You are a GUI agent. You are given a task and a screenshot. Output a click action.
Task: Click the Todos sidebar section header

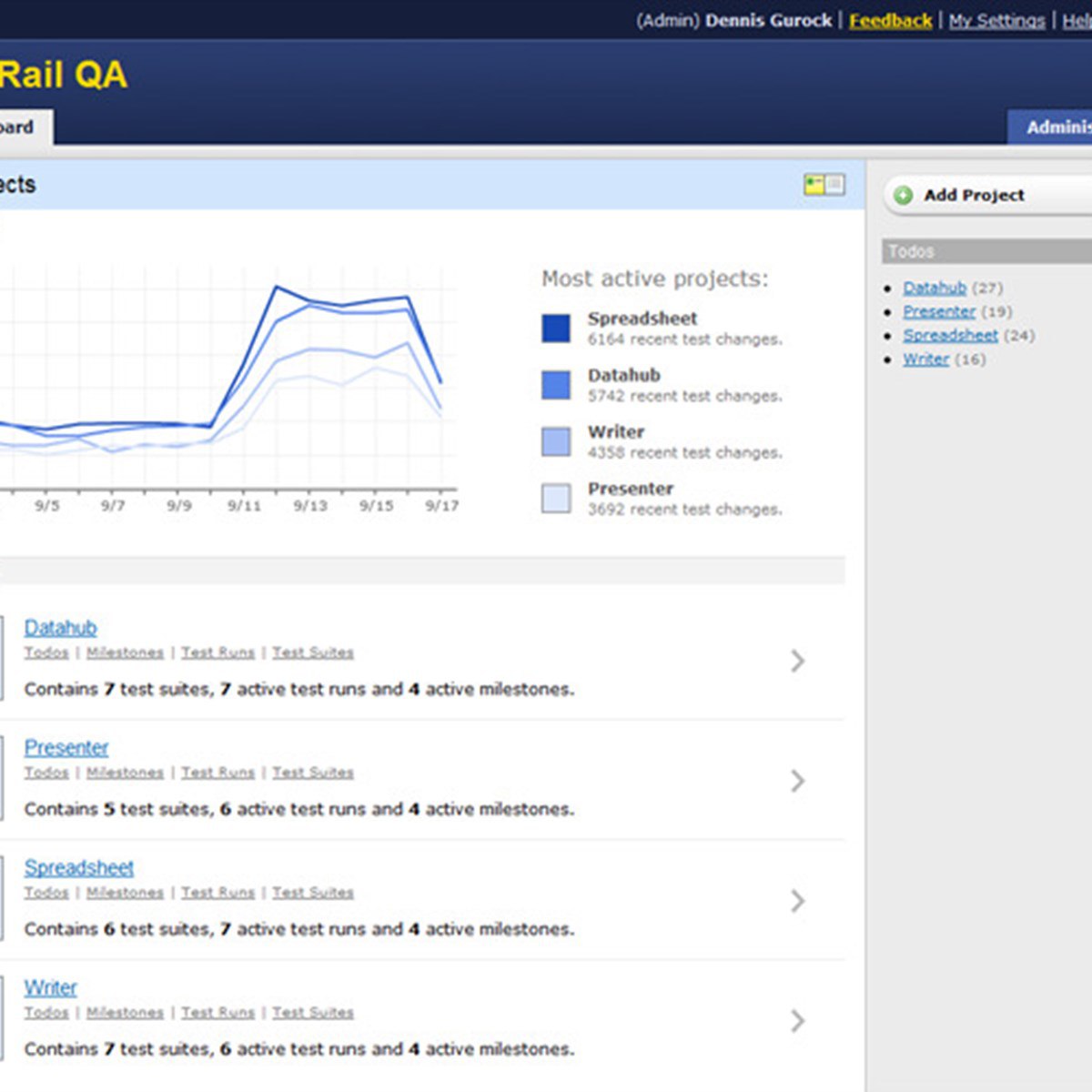coord(986,251)
